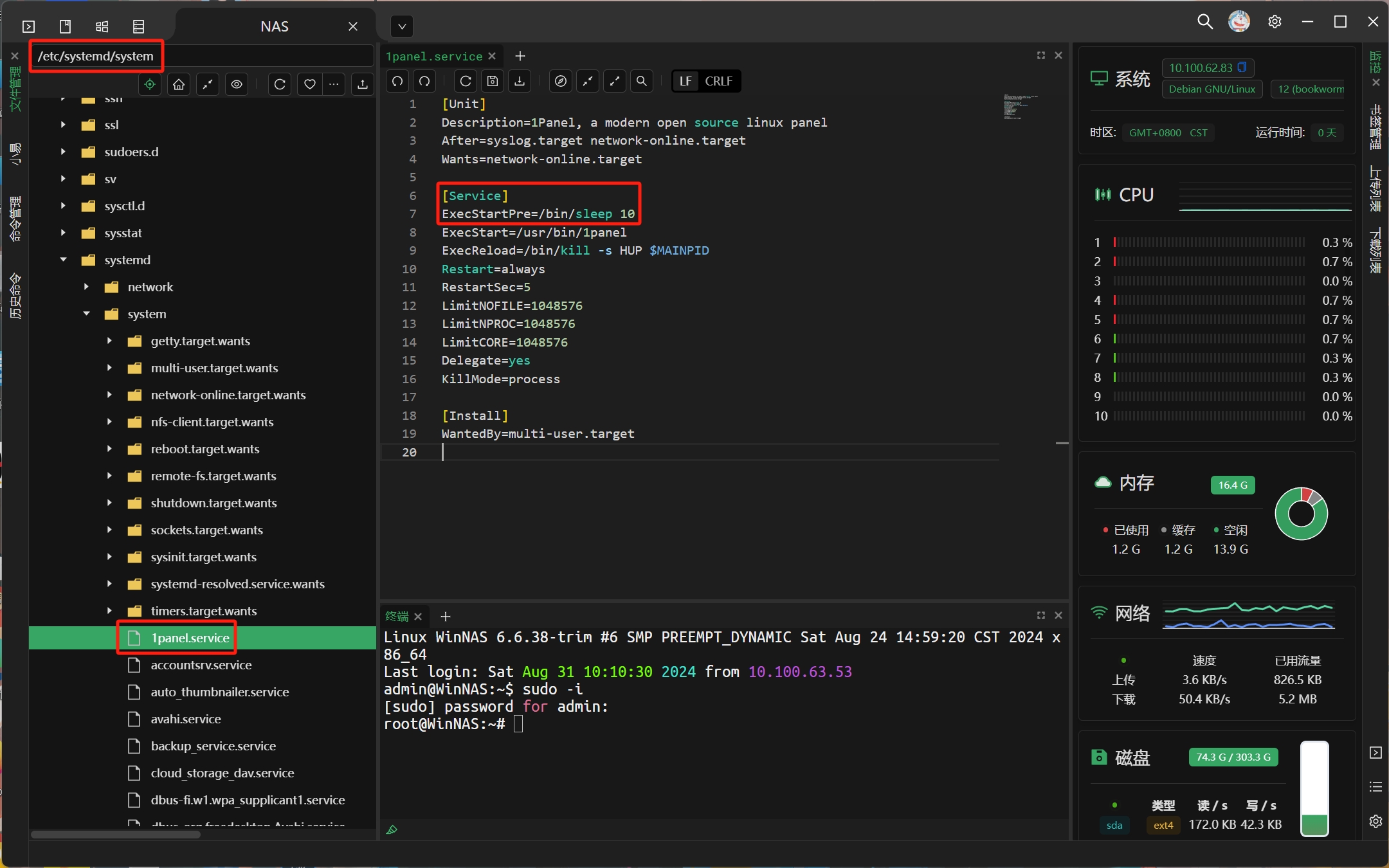Select the 终端 terminal tab
1389x868 pixels.
[397, 616]
